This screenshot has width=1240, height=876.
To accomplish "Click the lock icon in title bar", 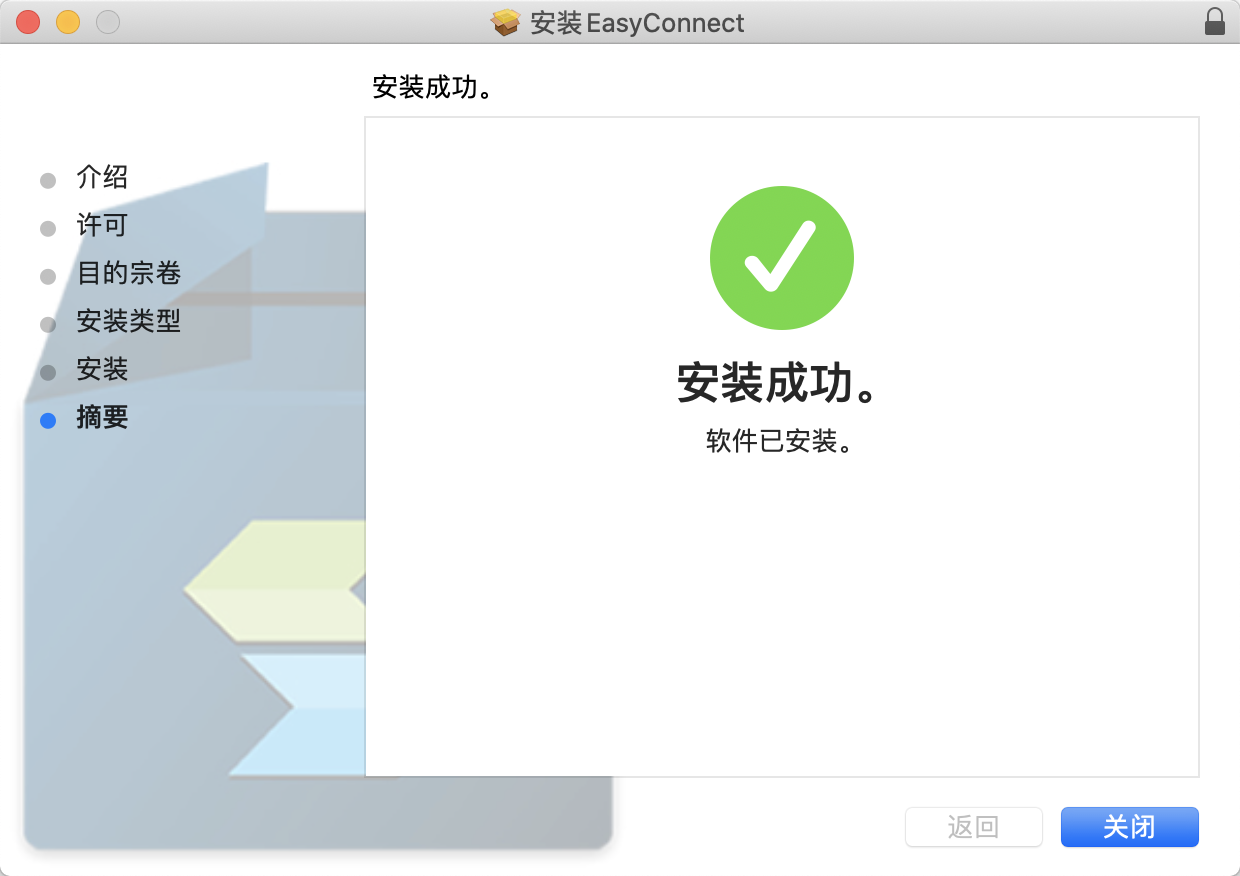I will pyautogui.click(x=1215, y=22).
